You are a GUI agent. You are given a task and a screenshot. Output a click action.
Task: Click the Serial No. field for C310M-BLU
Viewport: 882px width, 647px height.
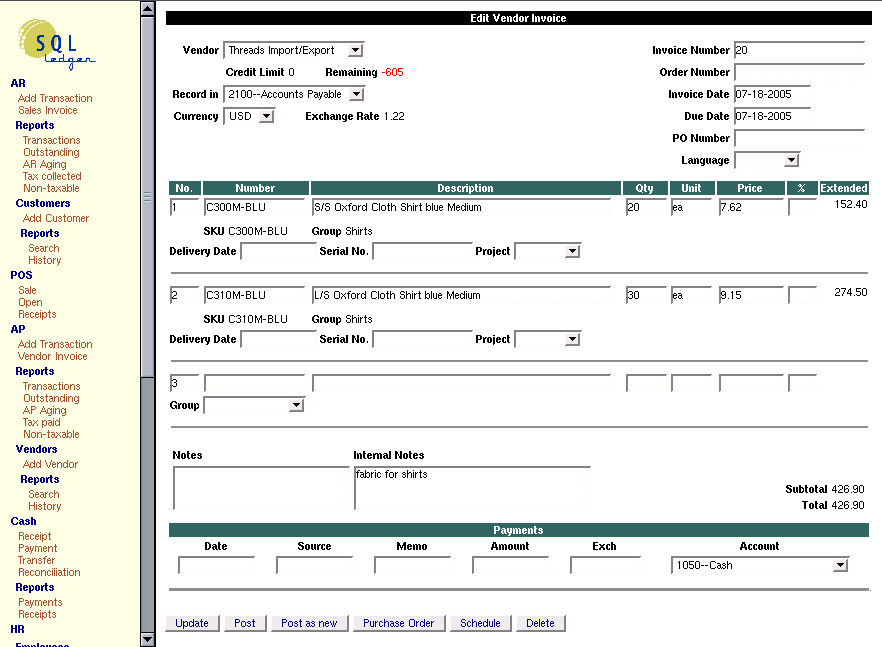422,339
